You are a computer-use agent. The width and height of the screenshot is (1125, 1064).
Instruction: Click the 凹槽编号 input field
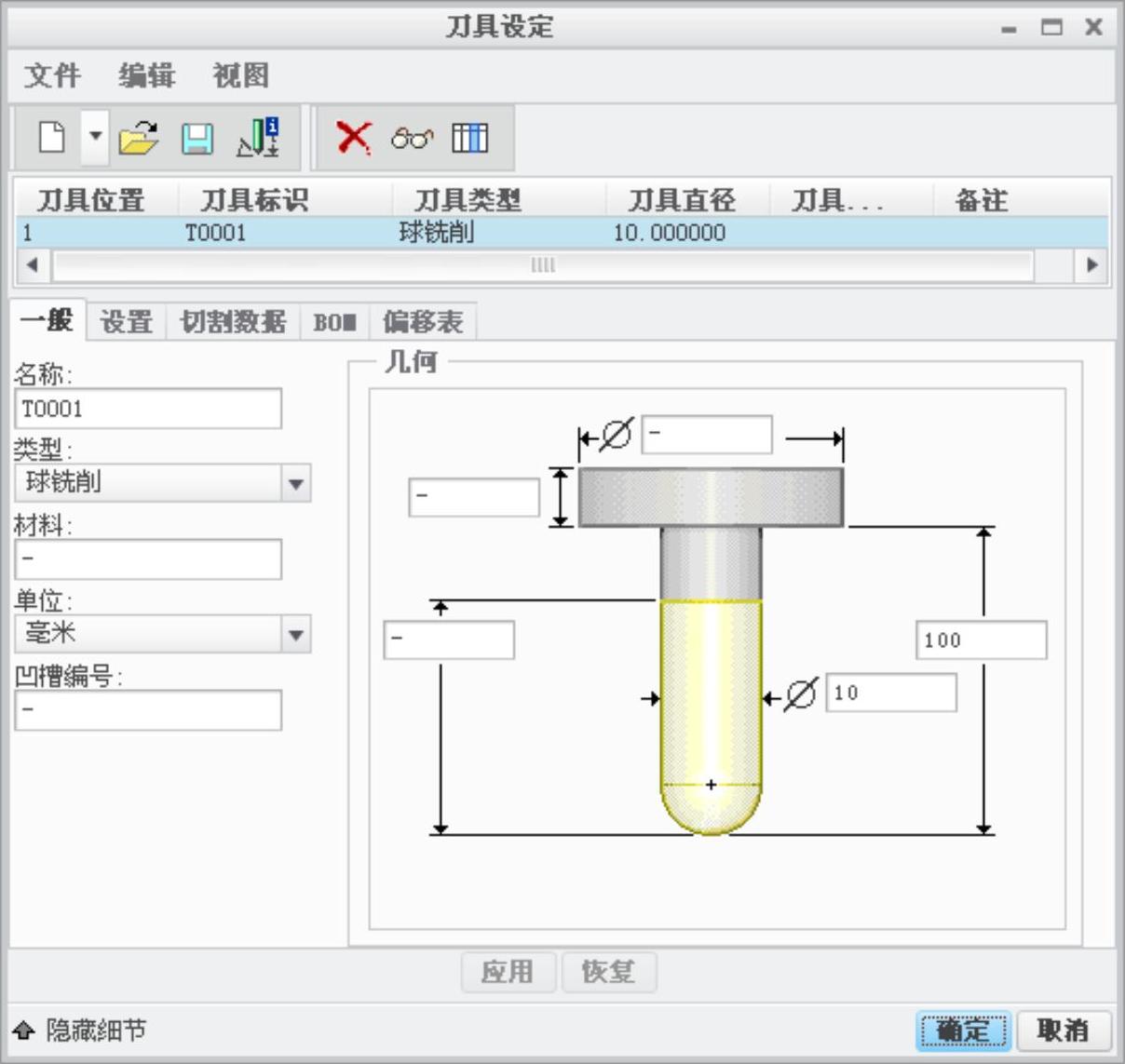point(148,710)
